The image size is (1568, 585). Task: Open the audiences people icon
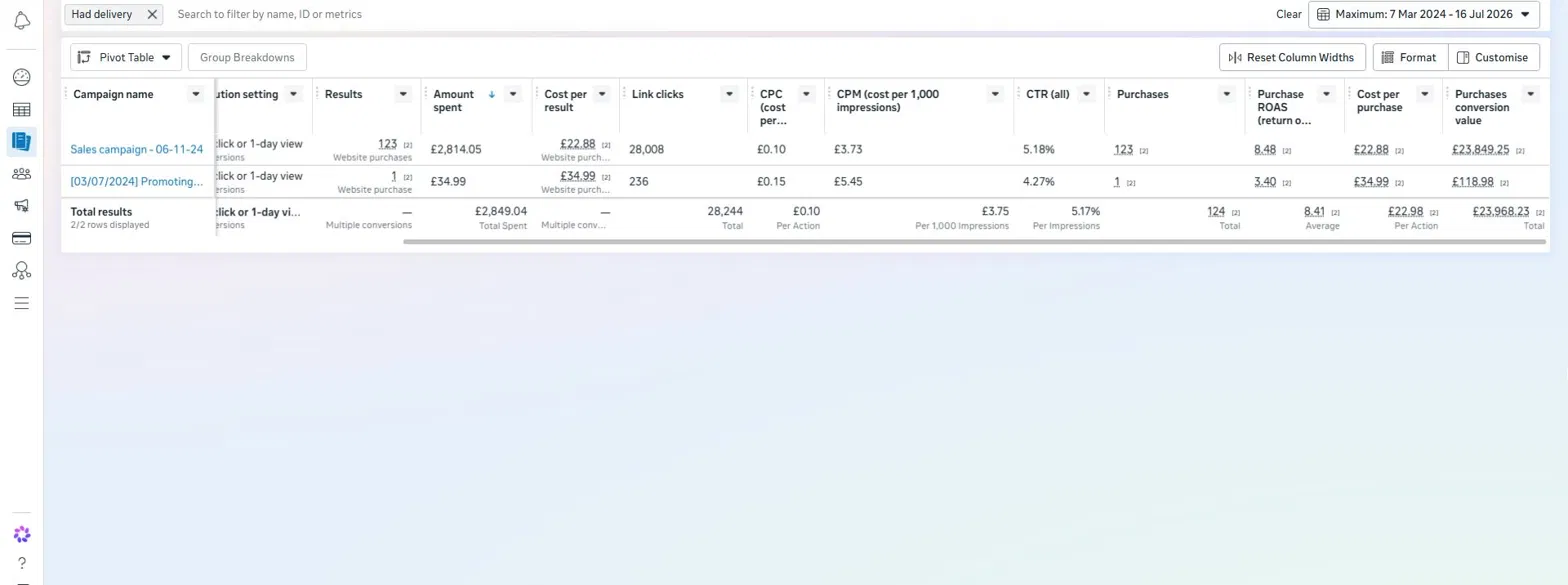tap(22, 173)
